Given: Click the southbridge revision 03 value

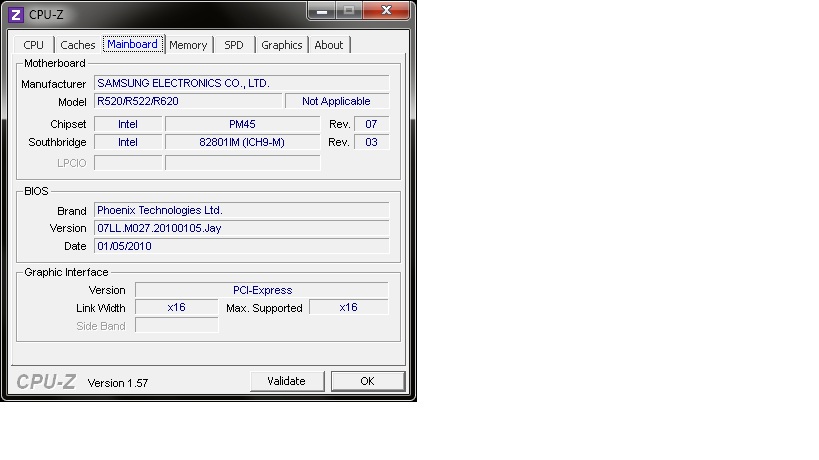Looking at the screenshot, I should pyautogui.click(x=371, y=142).
